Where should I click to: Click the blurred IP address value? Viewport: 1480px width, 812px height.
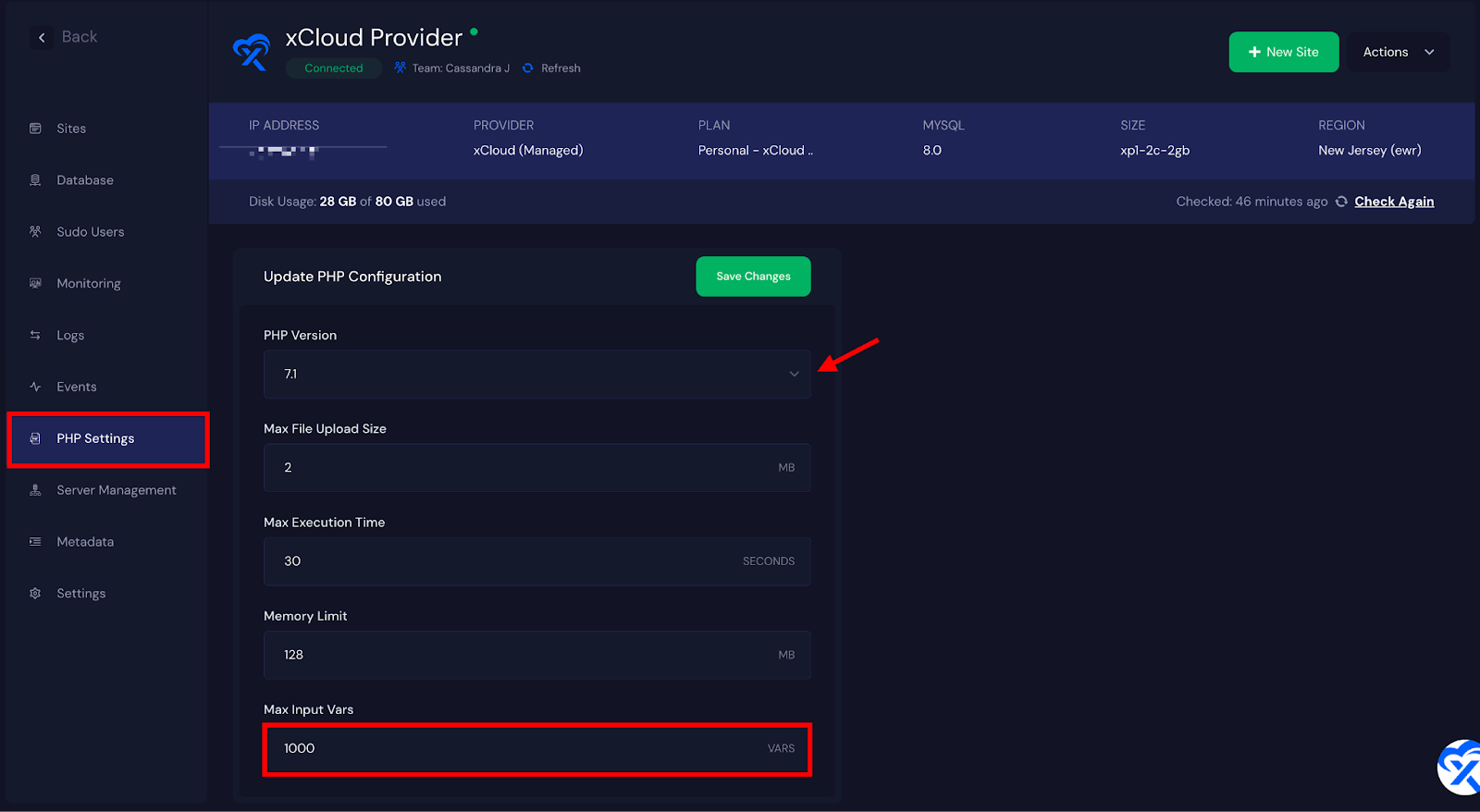[x=284, y=152]
